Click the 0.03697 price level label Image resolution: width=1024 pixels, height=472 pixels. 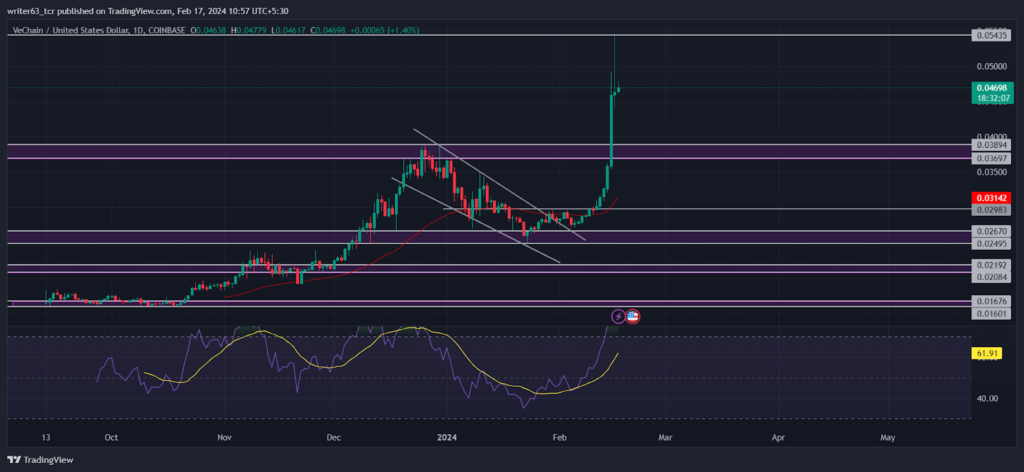(x=991, y=159)
